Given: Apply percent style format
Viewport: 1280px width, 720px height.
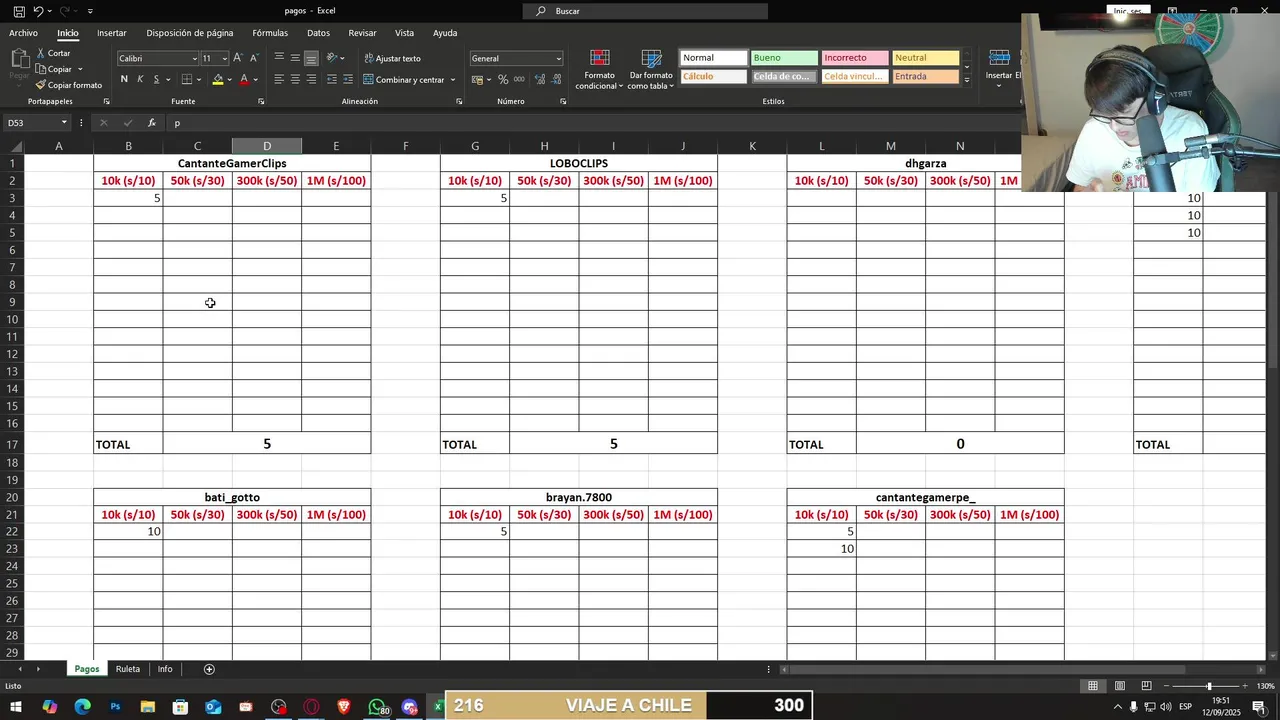Looking at the screenshot, I should [x=503, y=79].
